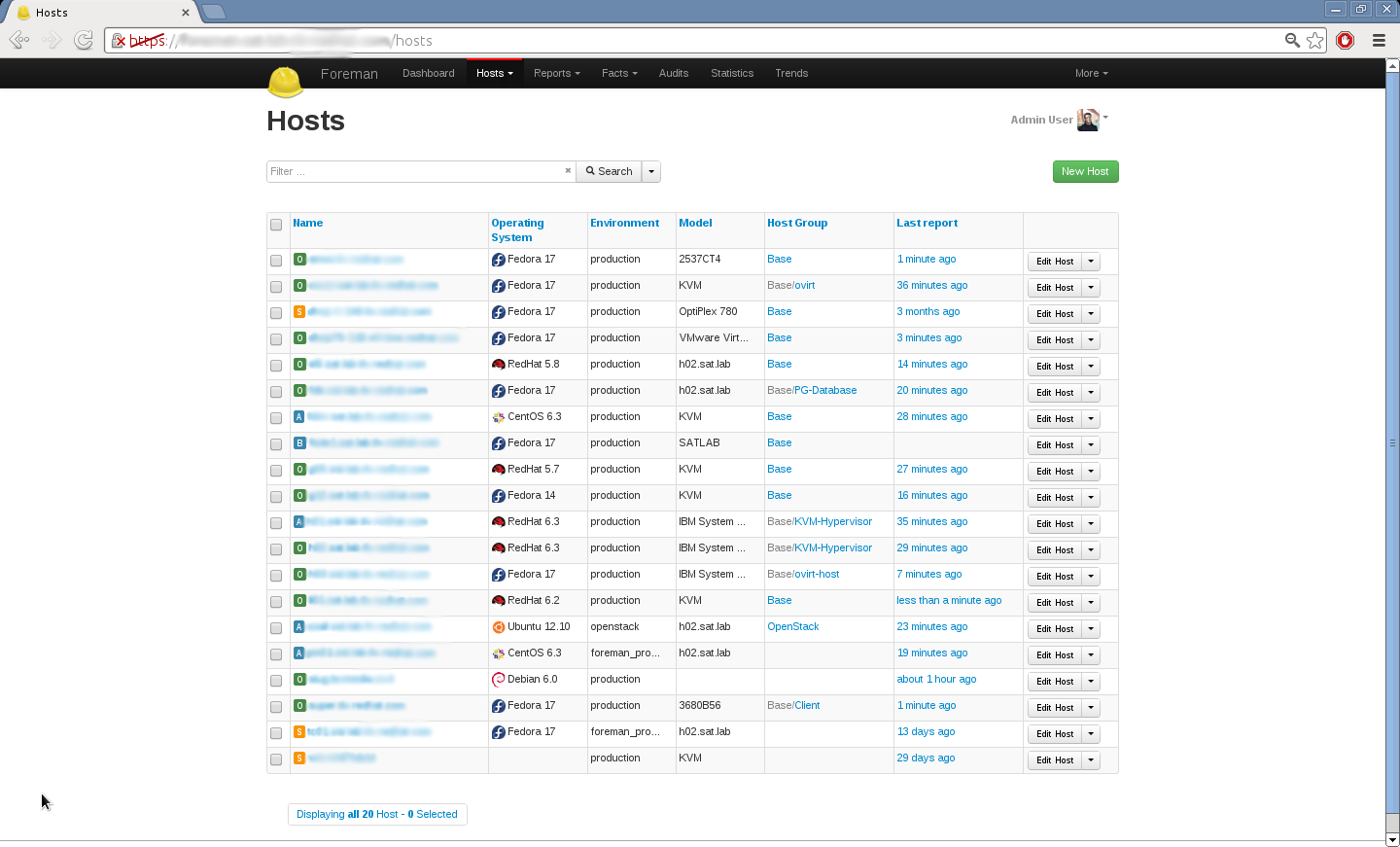The image size is (1400, 847).
Task: Click the browser back arrow
Action: (18, 40)
